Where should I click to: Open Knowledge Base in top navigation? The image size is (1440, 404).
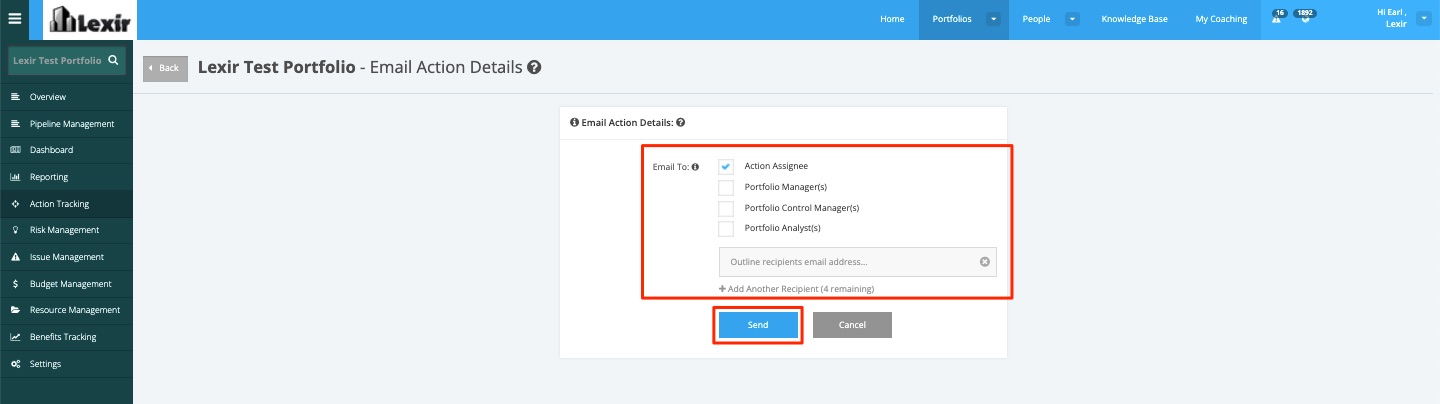pos(1133,19)
